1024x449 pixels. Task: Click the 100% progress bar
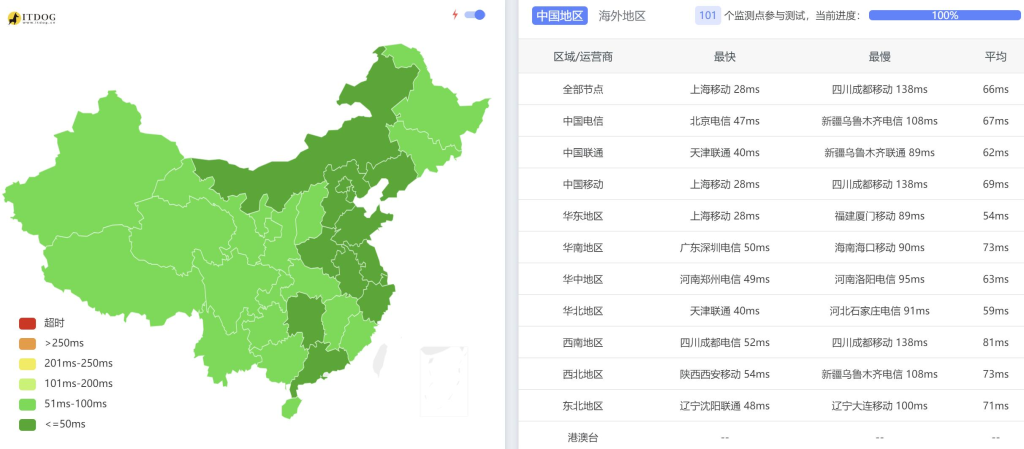(944, 16)
